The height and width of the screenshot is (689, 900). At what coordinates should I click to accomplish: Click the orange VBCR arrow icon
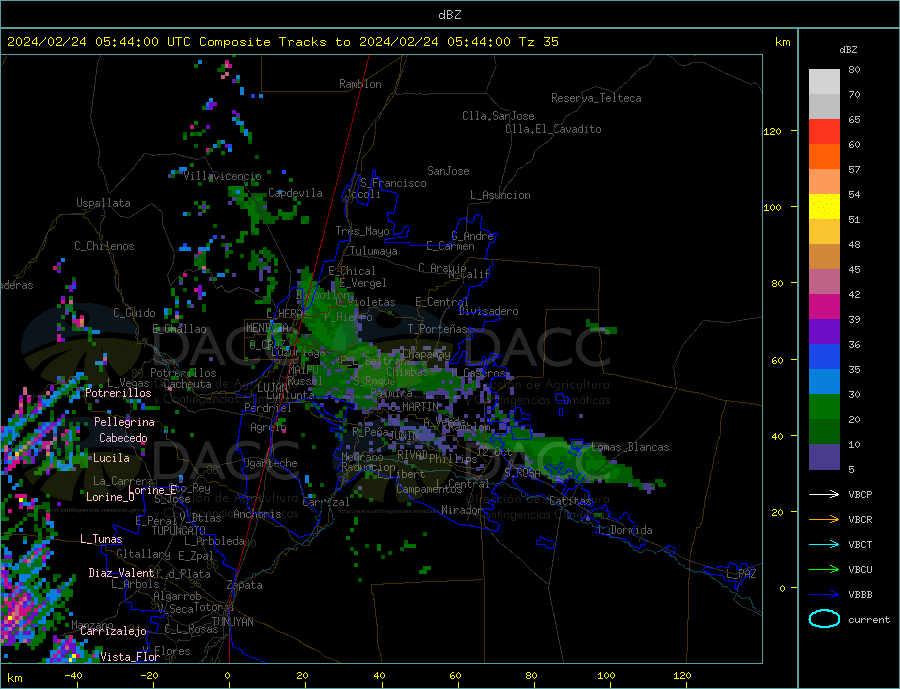[825, 520]
